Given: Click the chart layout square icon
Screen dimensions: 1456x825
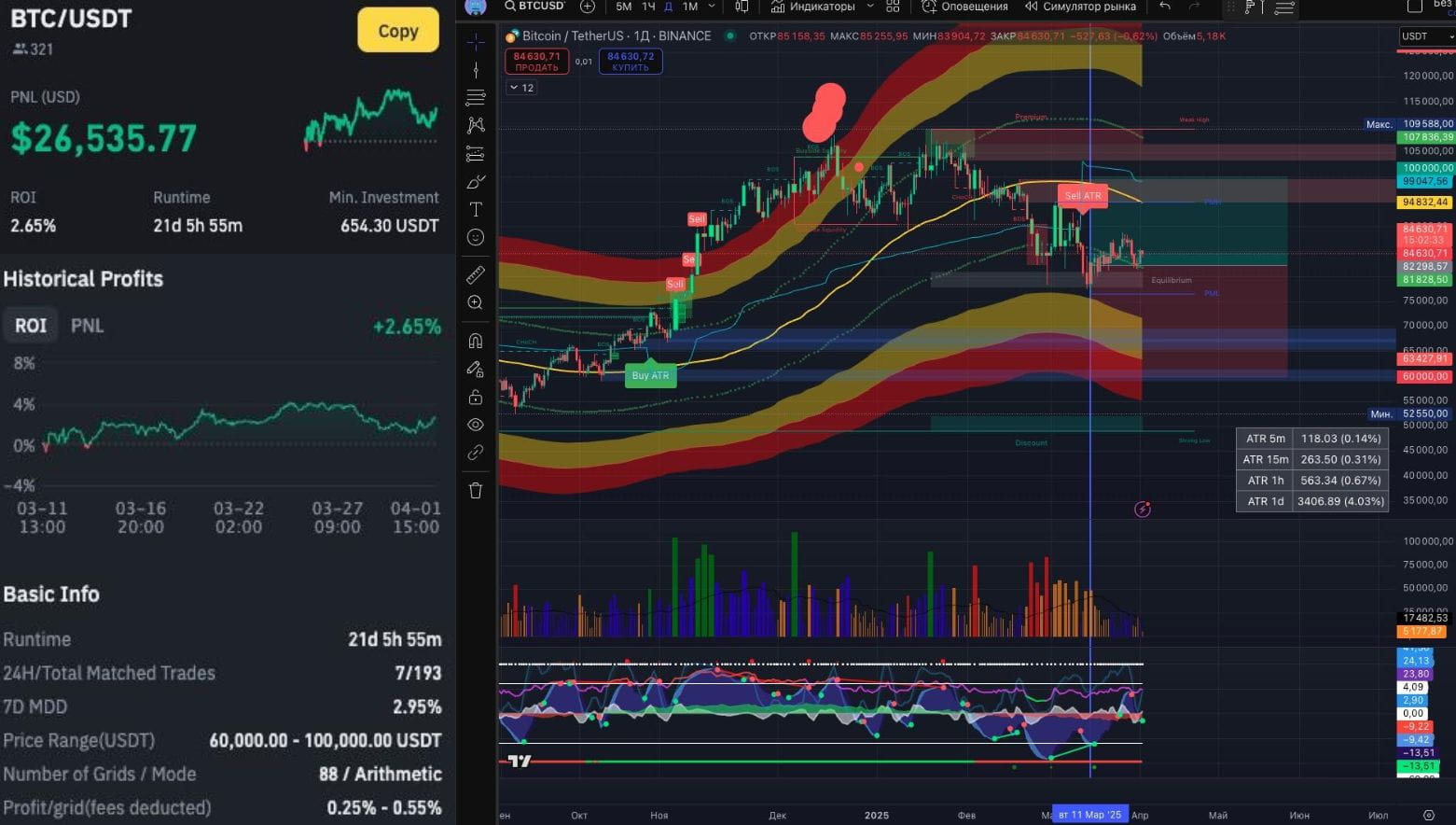Looking at the screenshot, I should [x=1415, y=7].
